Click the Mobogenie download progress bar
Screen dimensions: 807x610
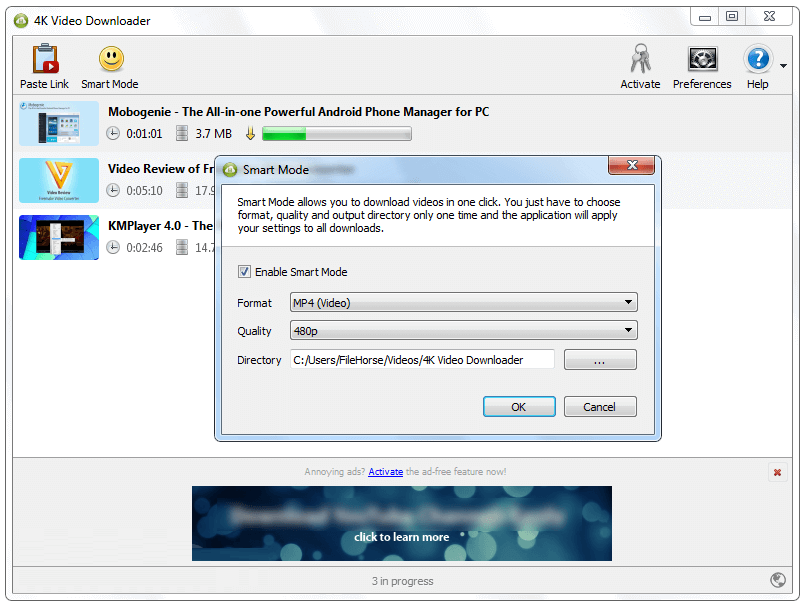tap(337, 134)
